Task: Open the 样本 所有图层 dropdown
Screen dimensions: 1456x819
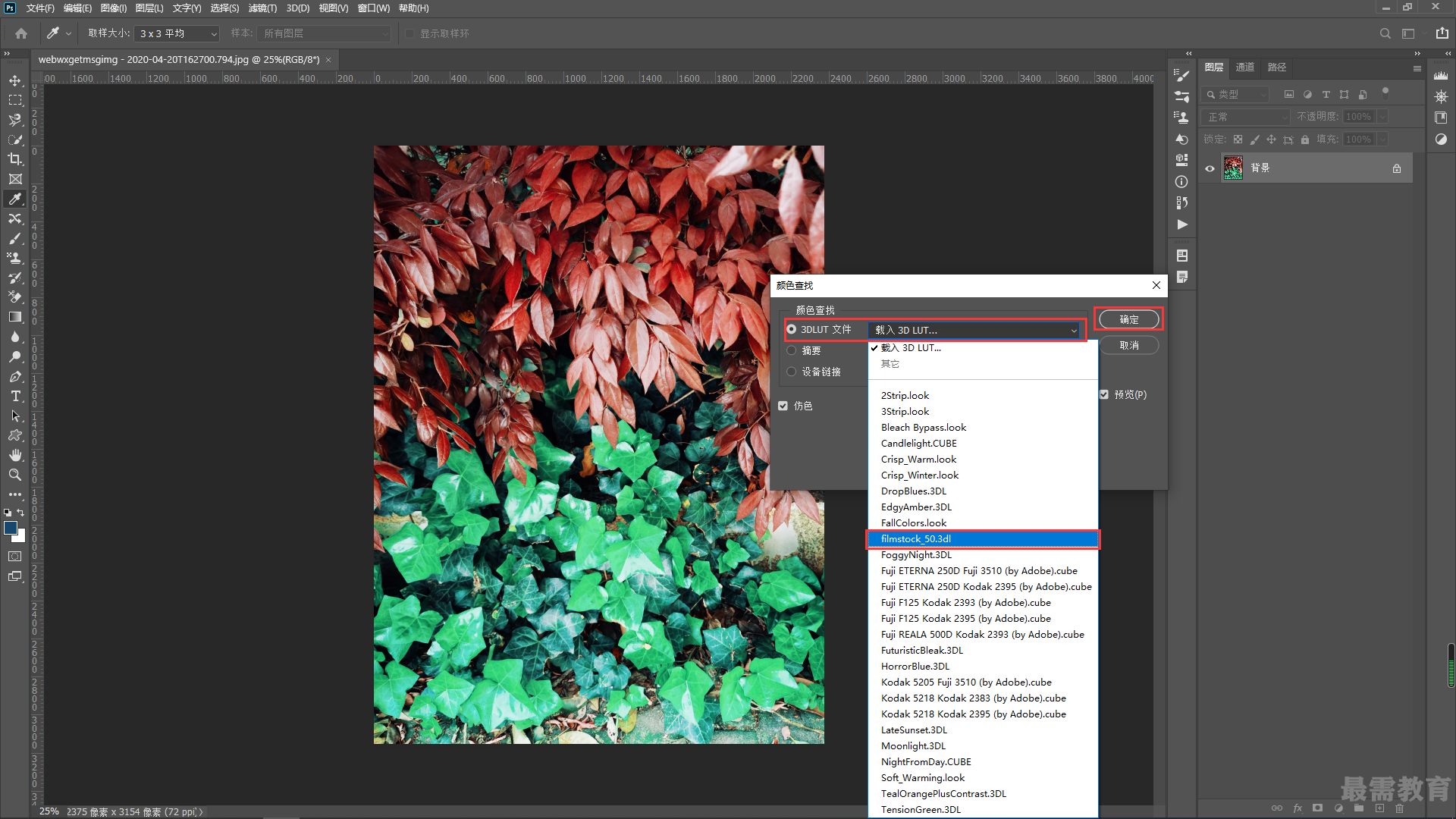Action: [x=324, y=33]
